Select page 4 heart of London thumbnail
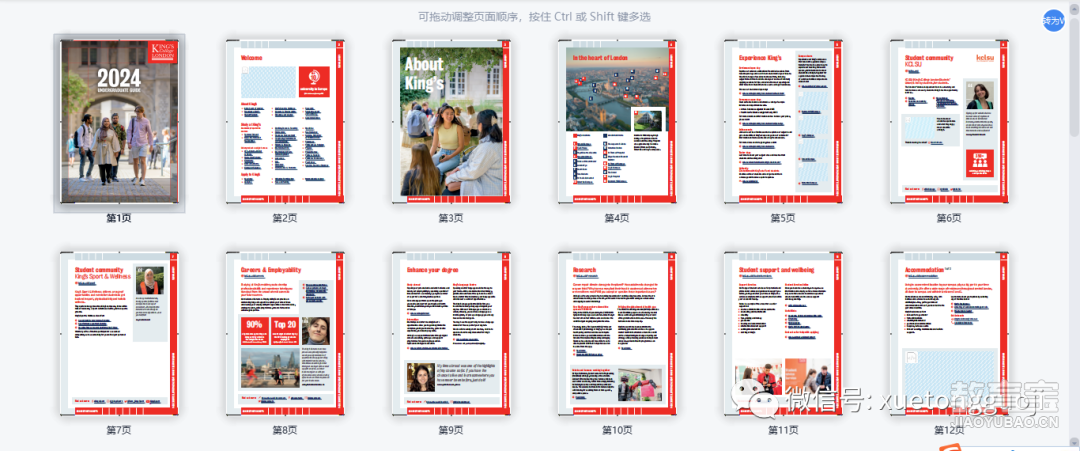The height and width of the screenshot is (451, 1080). click(617, 121)
